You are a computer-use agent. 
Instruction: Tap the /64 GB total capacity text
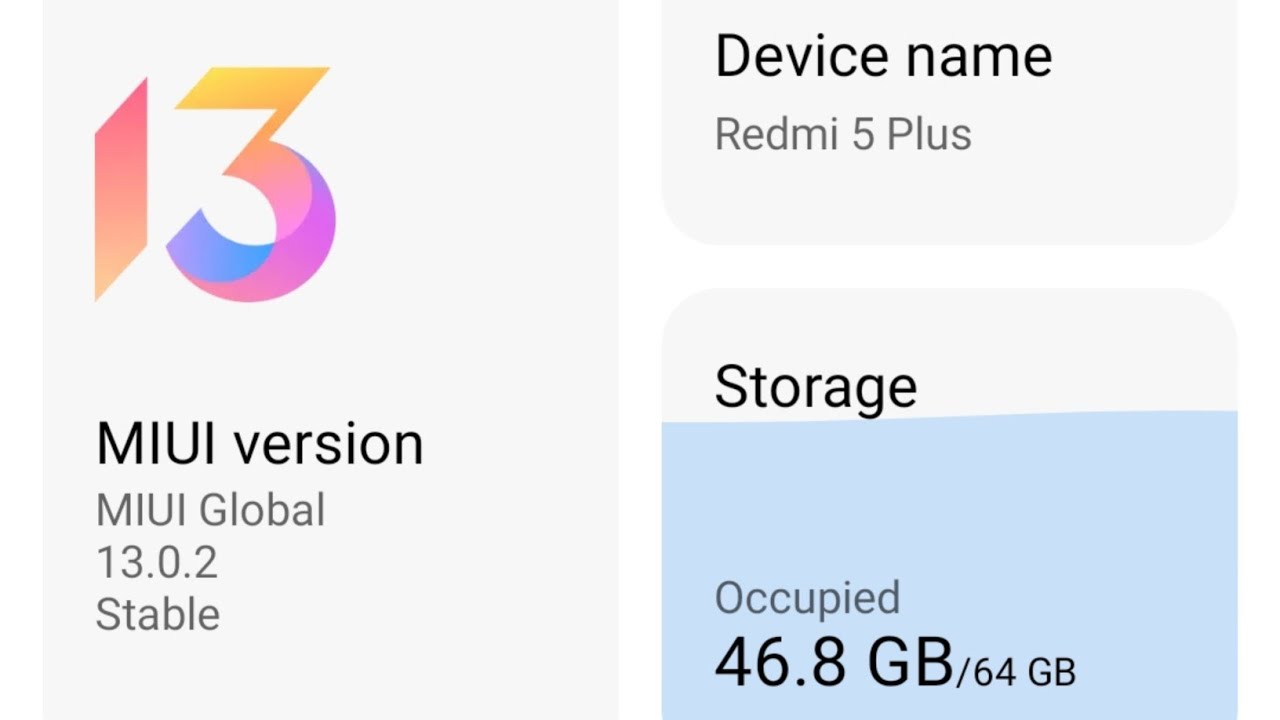coord(1016,671)
